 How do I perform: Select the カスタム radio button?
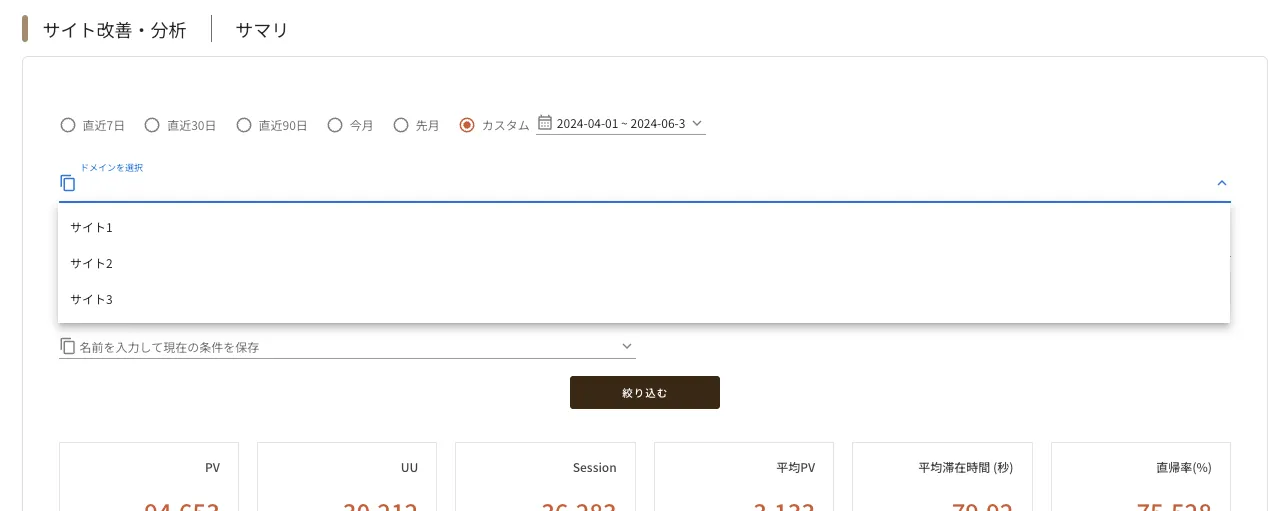coord(467,125)
